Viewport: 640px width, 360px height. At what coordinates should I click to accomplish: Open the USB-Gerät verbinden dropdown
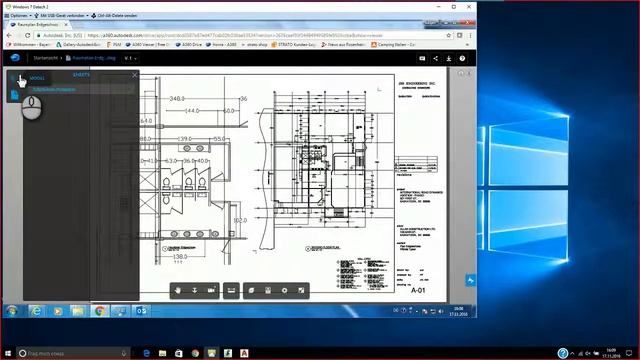tap(62, 16)
